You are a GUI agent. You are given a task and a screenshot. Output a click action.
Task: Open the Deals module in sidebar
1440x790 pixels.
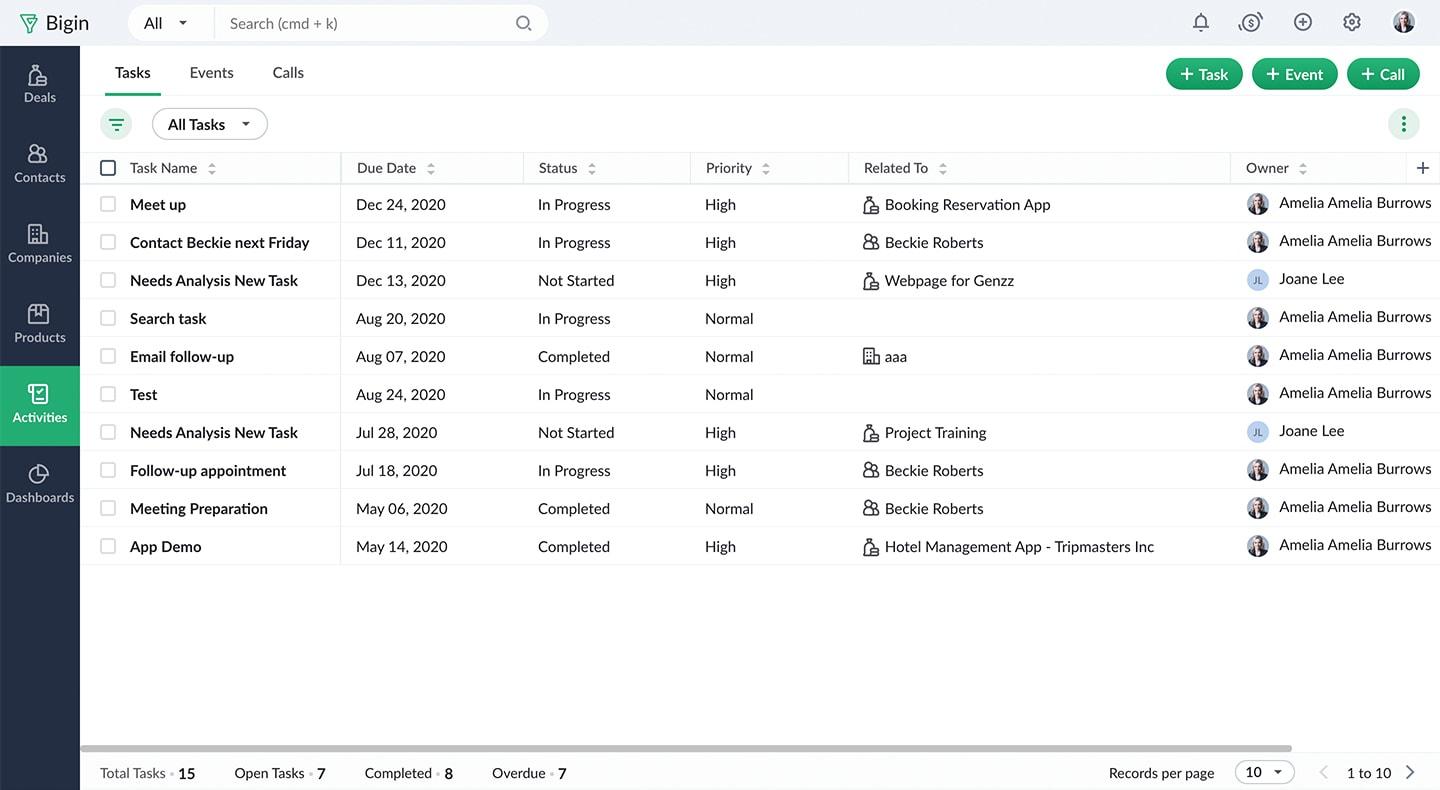point(40,85)
